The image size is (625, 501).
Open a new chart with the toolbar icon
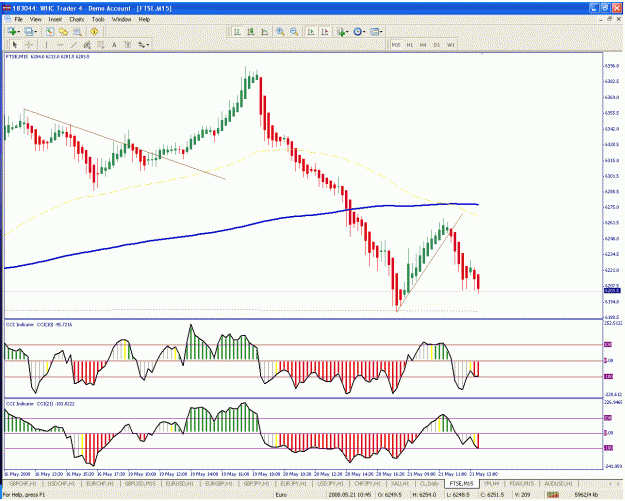point(12,32)
